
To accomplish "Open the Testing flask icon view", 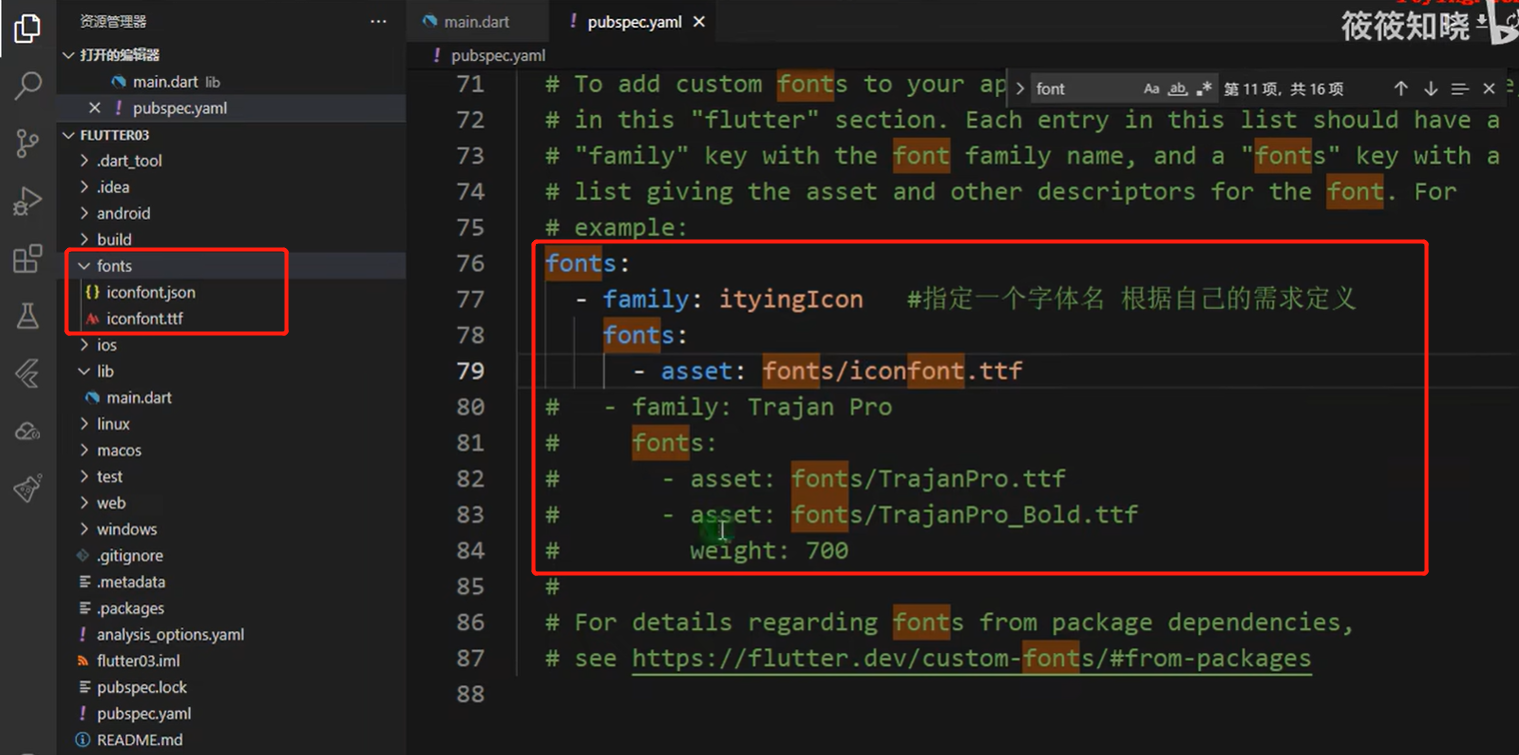I will [27, 317].
